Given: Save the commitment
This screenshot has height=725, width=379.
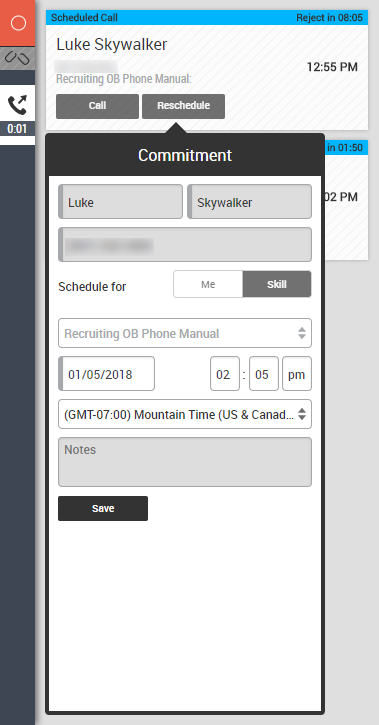Looking at the screenshot, I should [x=103, y=509].
